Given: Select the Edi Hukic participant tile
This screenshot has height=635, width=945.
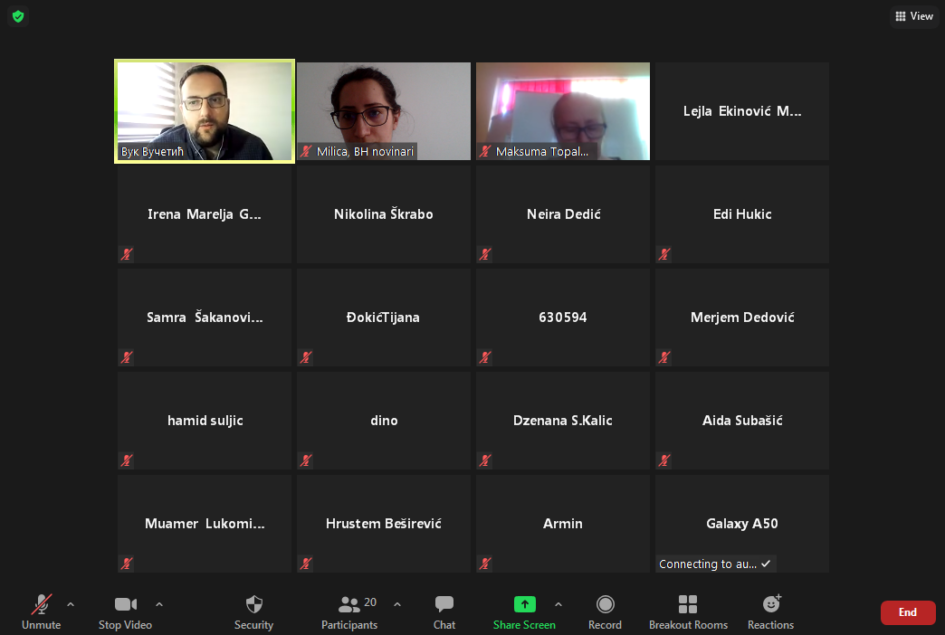Looking at the screenshot, I should point(742,214).
